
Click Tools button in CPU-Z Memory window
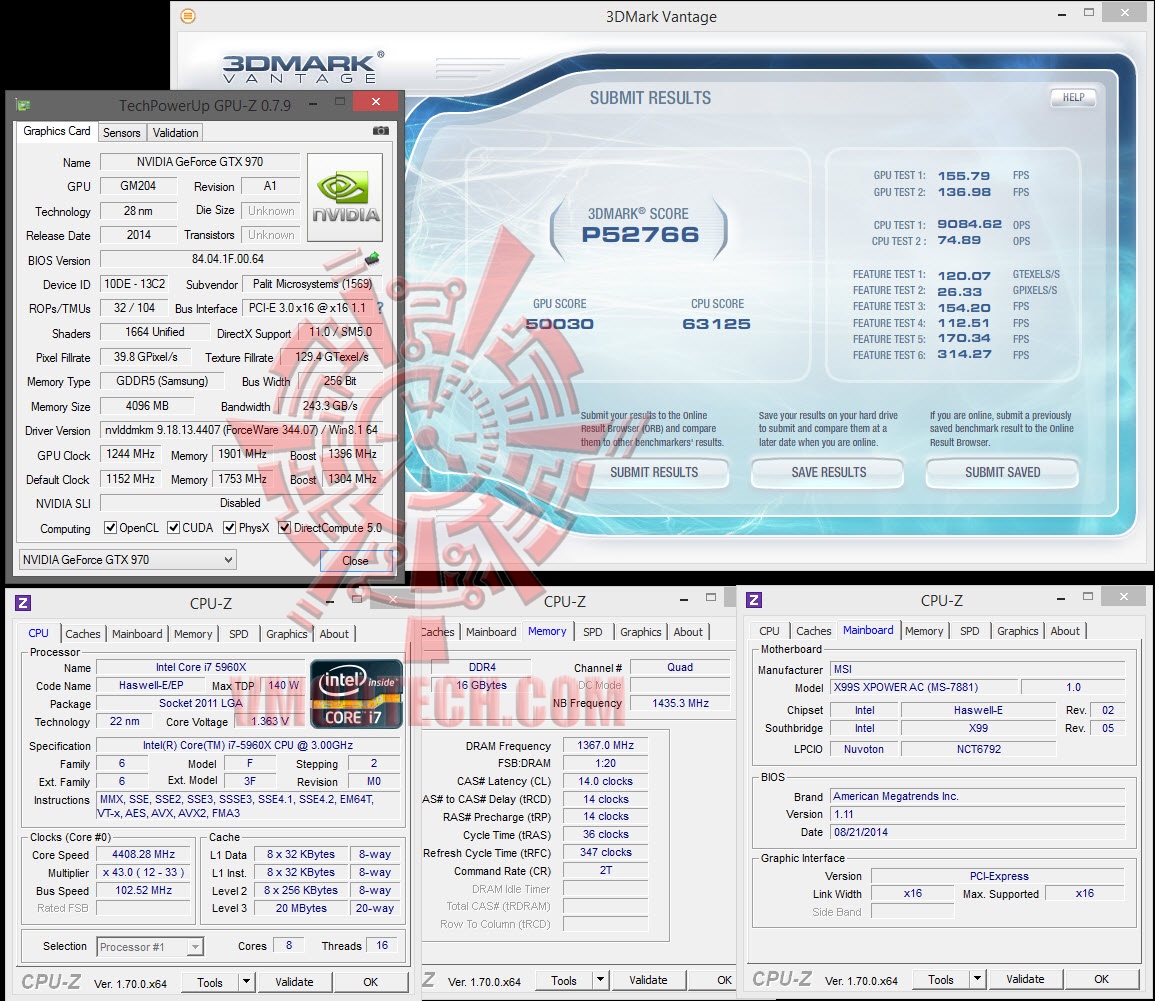pyautogui.click(x=564, y=980)
